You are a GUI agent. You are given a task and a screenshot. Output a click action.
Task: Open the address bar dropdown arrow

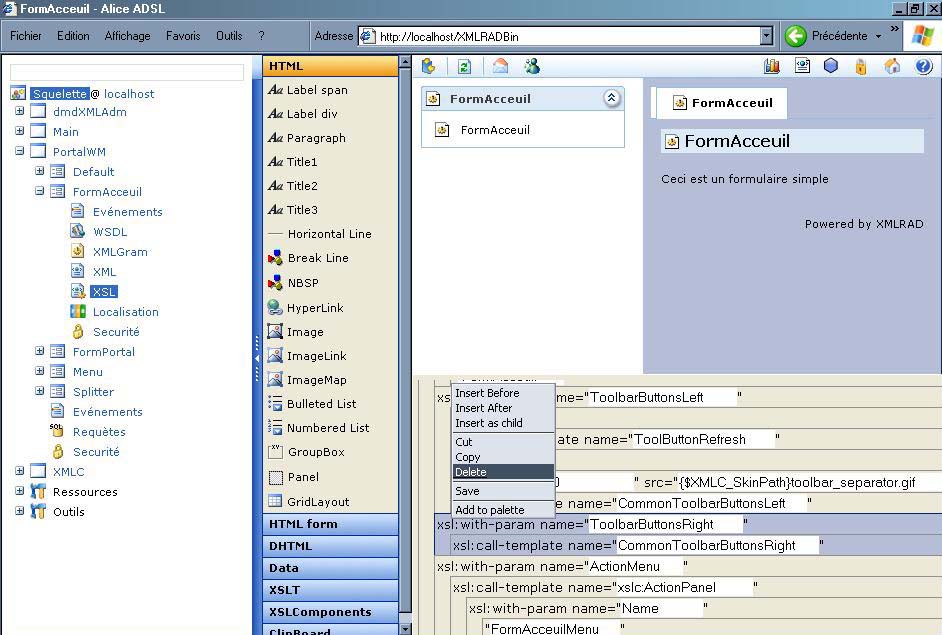coord(767,37)
